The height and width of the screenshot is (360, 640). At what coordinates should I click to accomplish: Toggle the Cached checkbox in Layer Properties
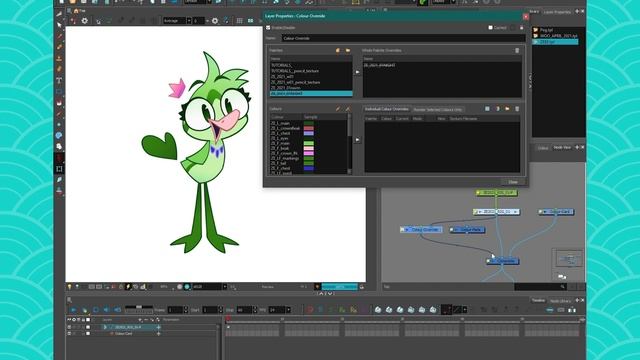(490, 27)
